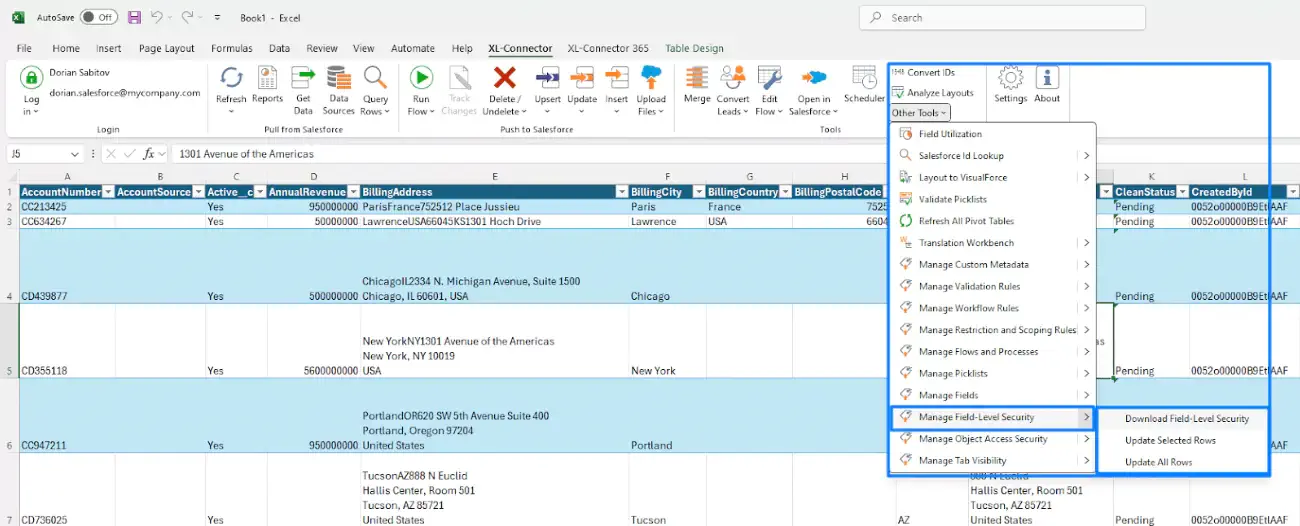The image size is (1300, 526).
Task: Click the Merge icon
Action: (x=697, y=78)
